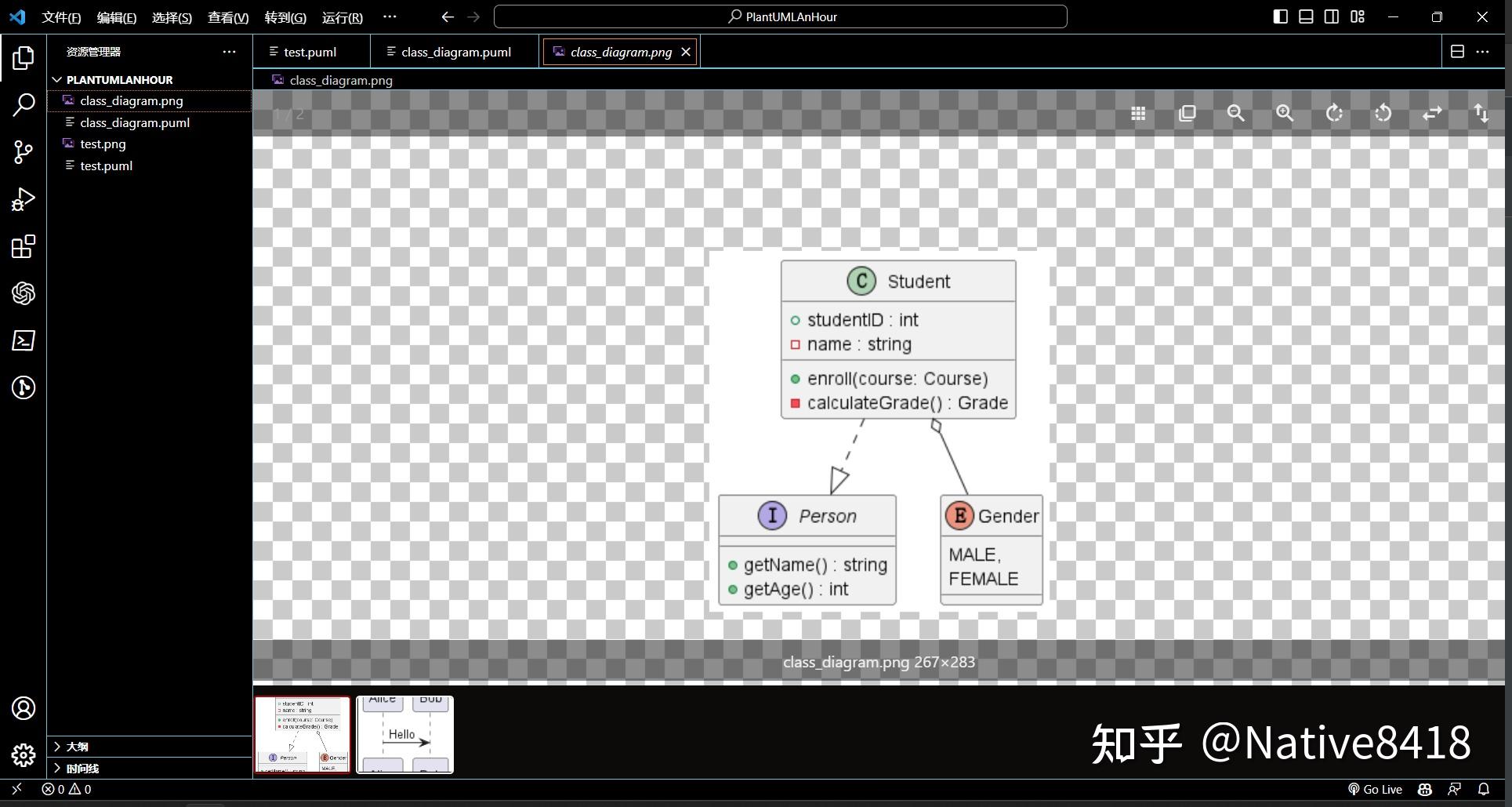Screen dimensions: 1512x807
Task: Switch to the class_diagram.puml tab
Action: coord(455,52)
